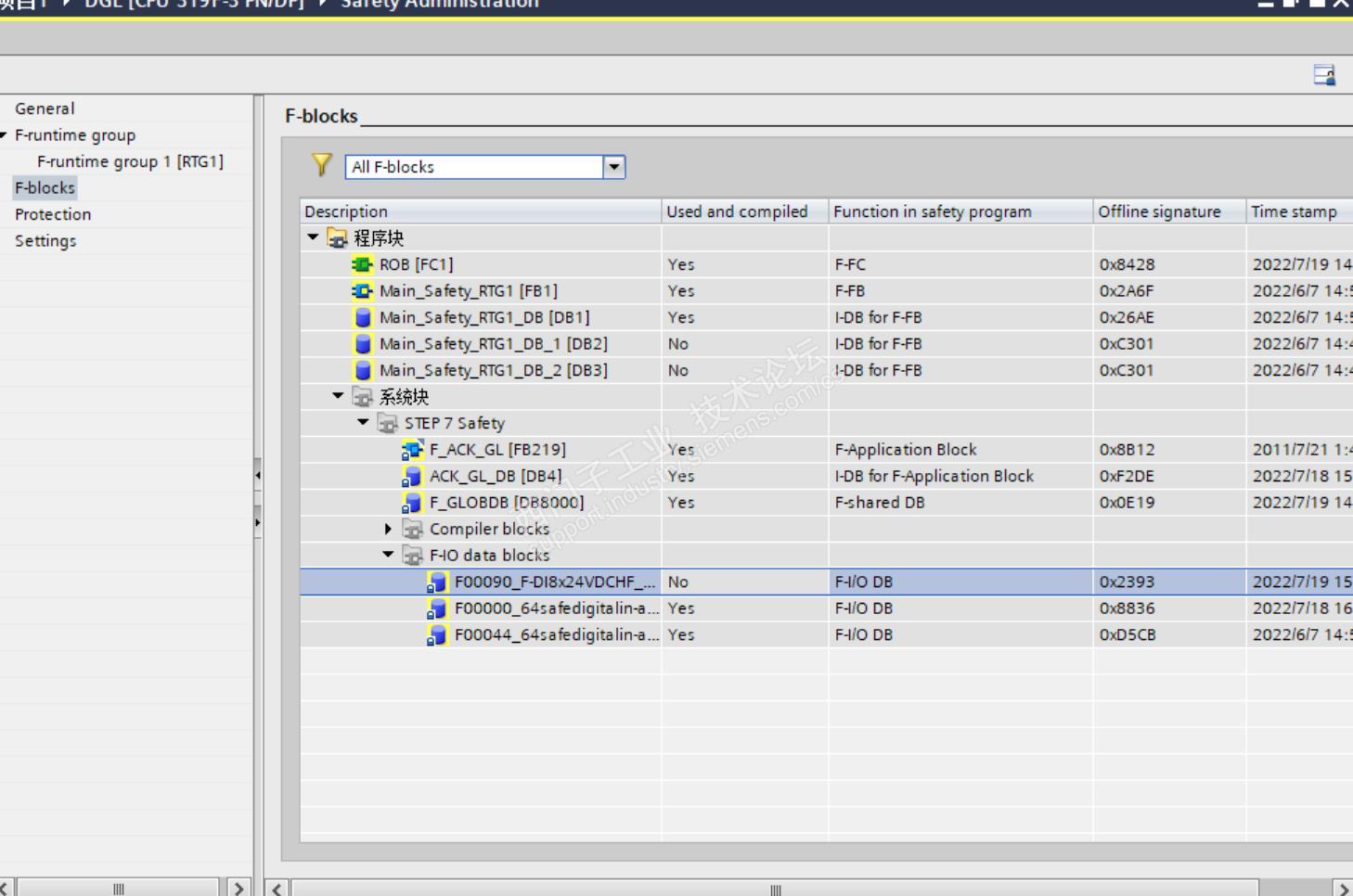This screenshot has height=896, width=1353.
Task: Open F-runtime group 1 [RTG1]
Action: point(130,161)
